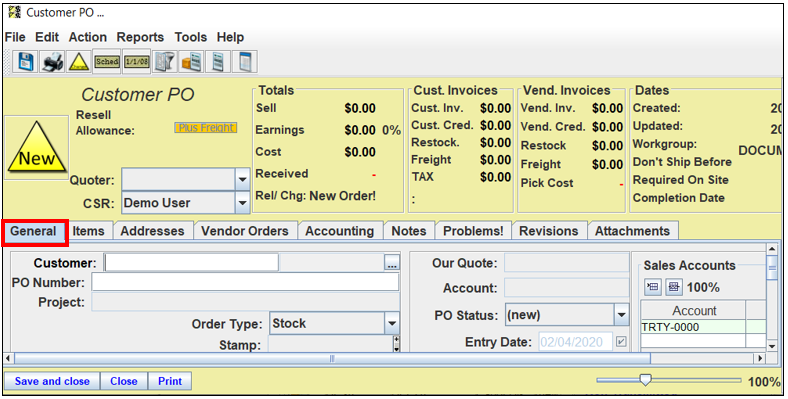The width and height of the screenshot is (788, 399).
Task: Click the Stamp field spinner arrows
Action: (x=396, y=344)
